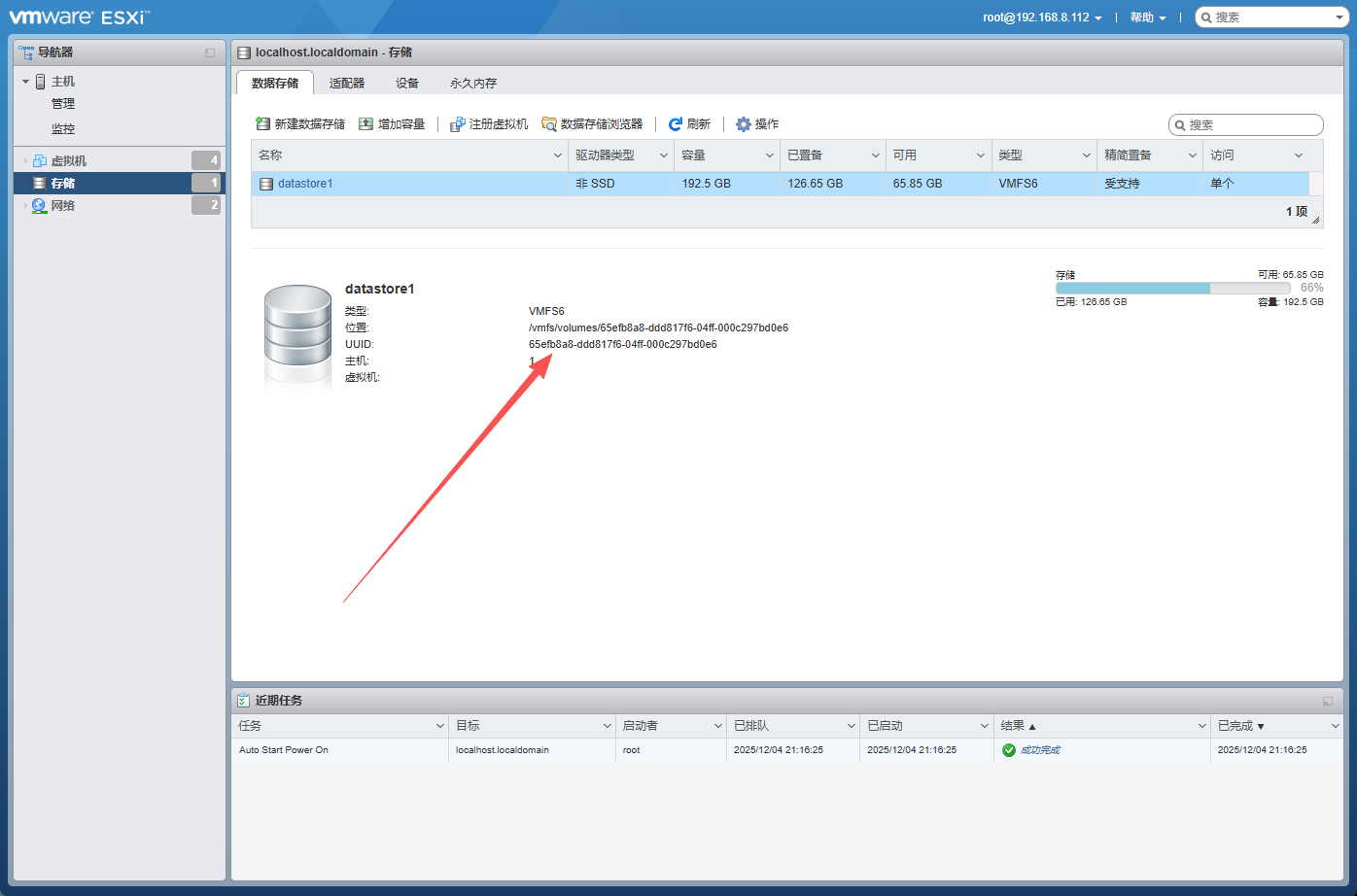
Task: Click the storage title bar icon
Action: click(245, 52)
